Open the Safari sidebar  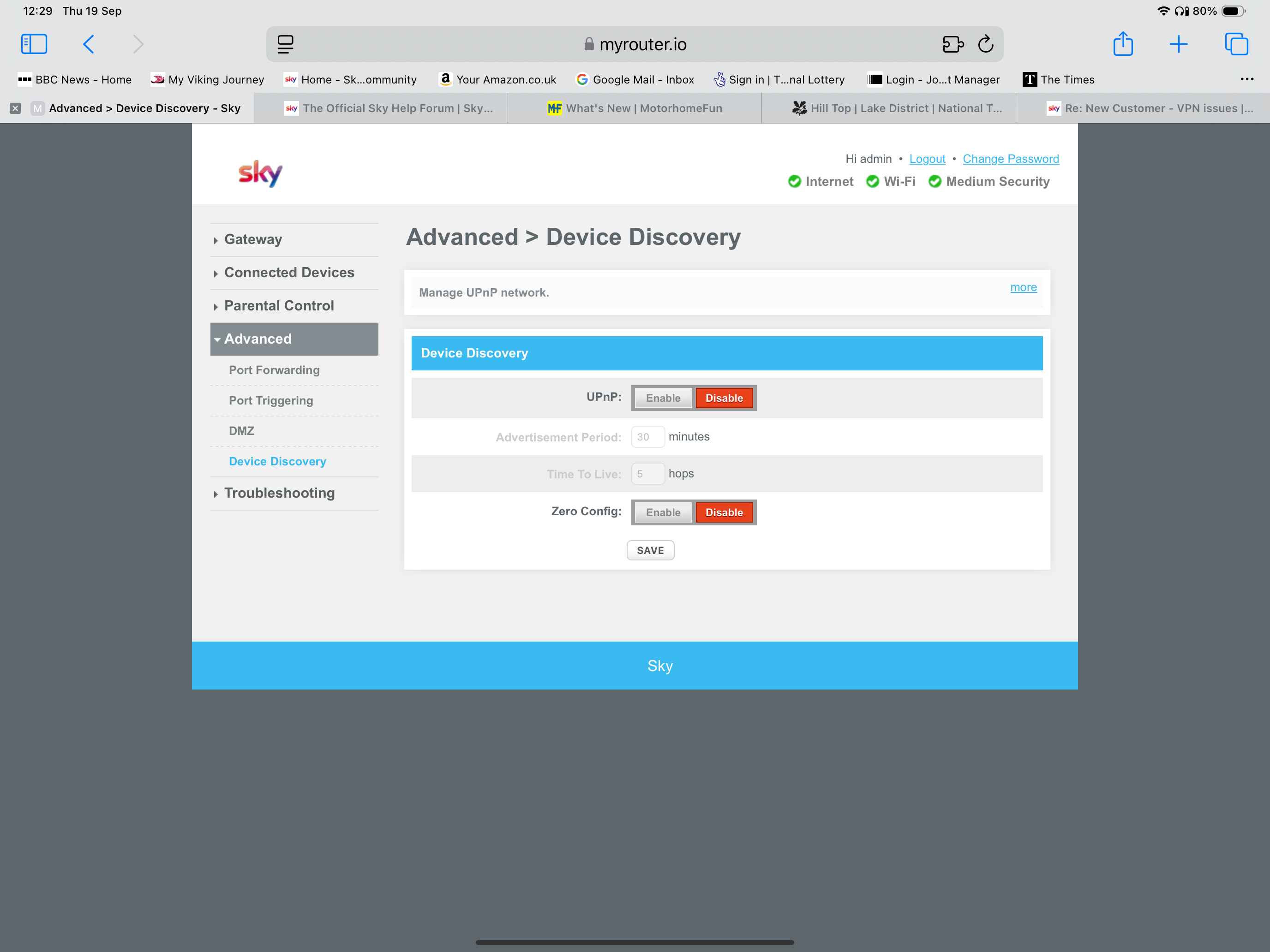[34, 44]
